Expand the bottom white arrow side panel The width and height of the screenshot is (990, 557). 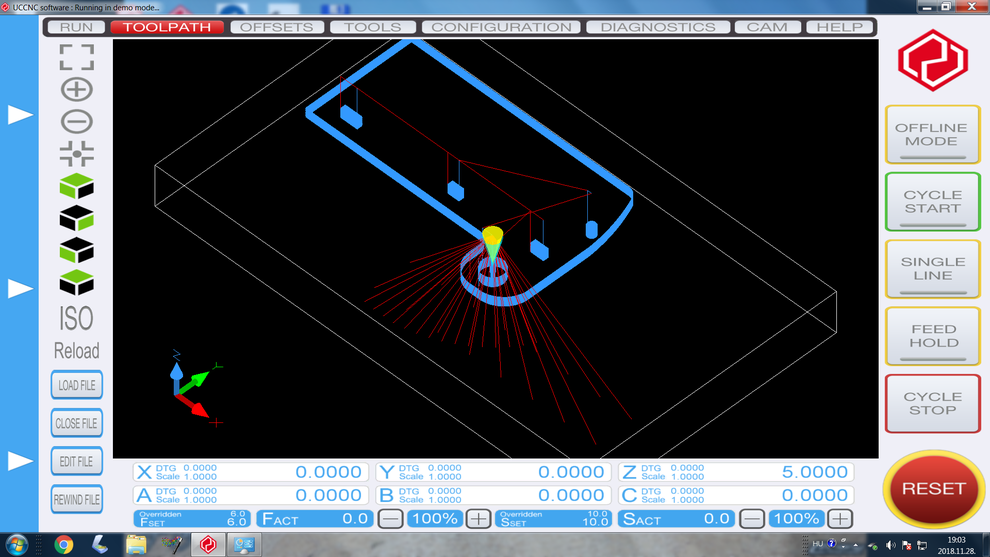click(20, 461)
